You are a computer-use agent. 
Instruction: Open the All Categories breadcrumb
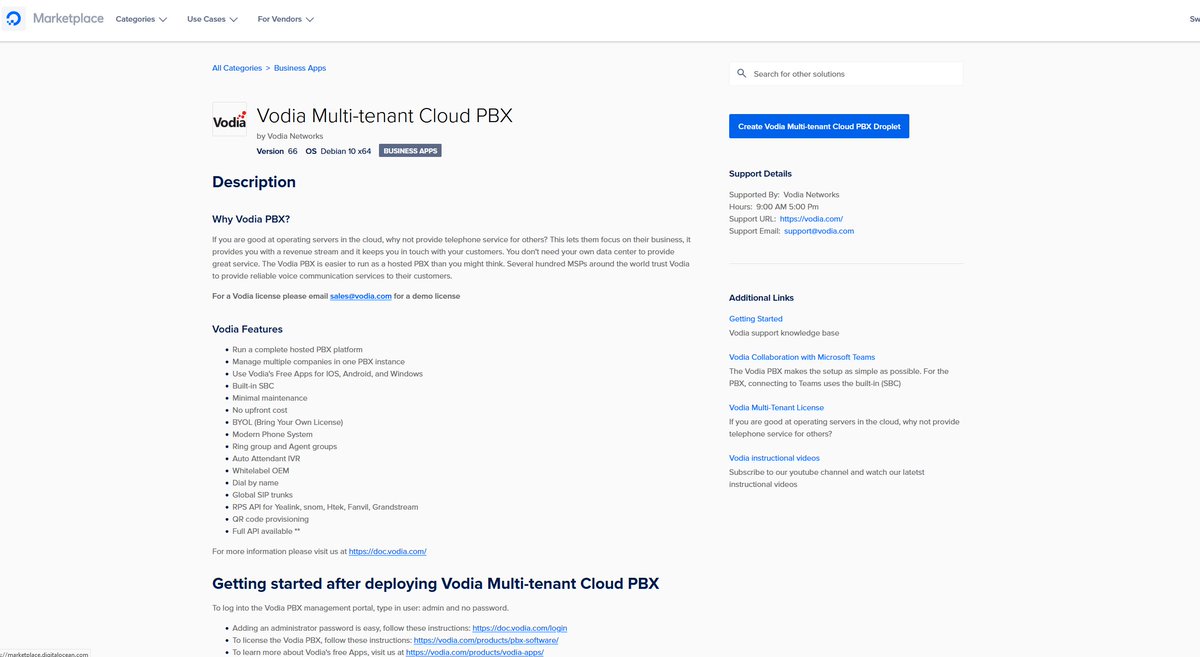237,68
